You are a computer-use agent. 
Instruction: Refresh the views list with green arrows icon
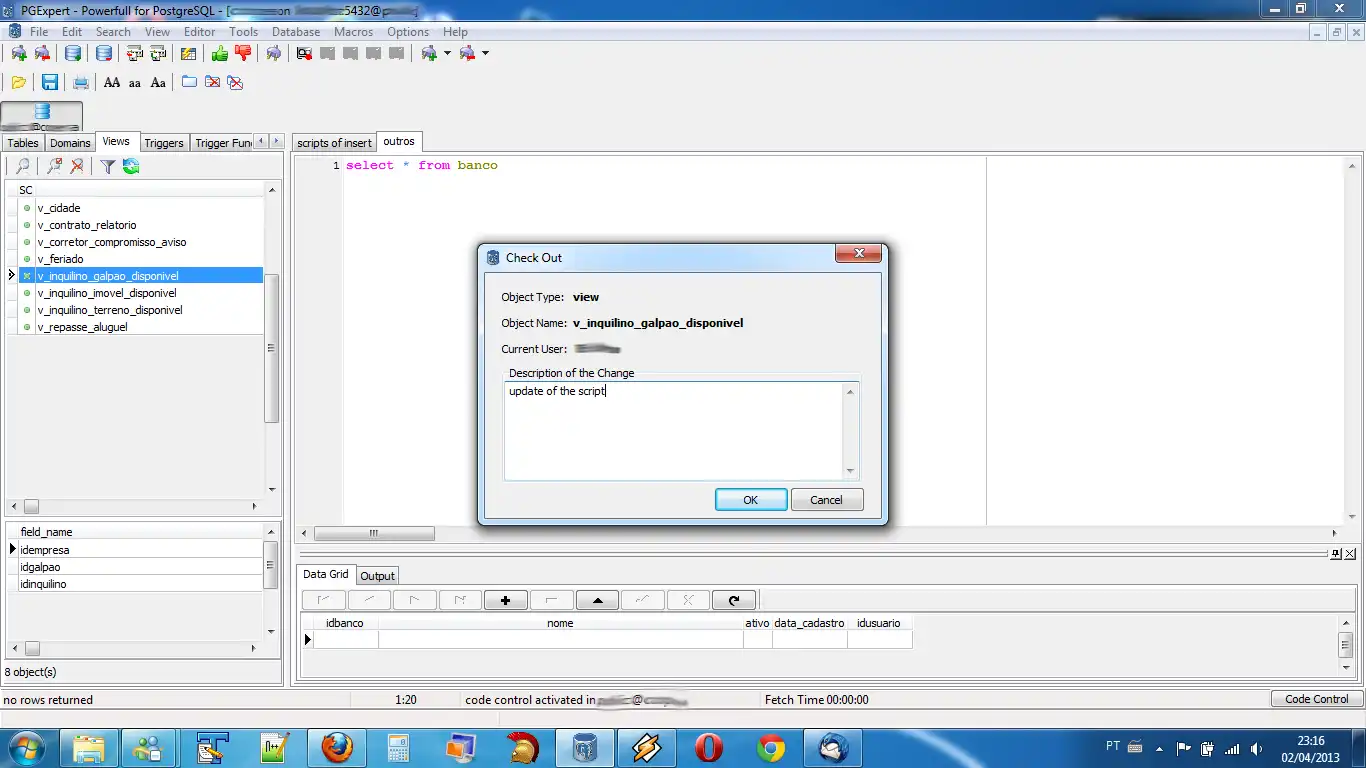coord(131,167)
